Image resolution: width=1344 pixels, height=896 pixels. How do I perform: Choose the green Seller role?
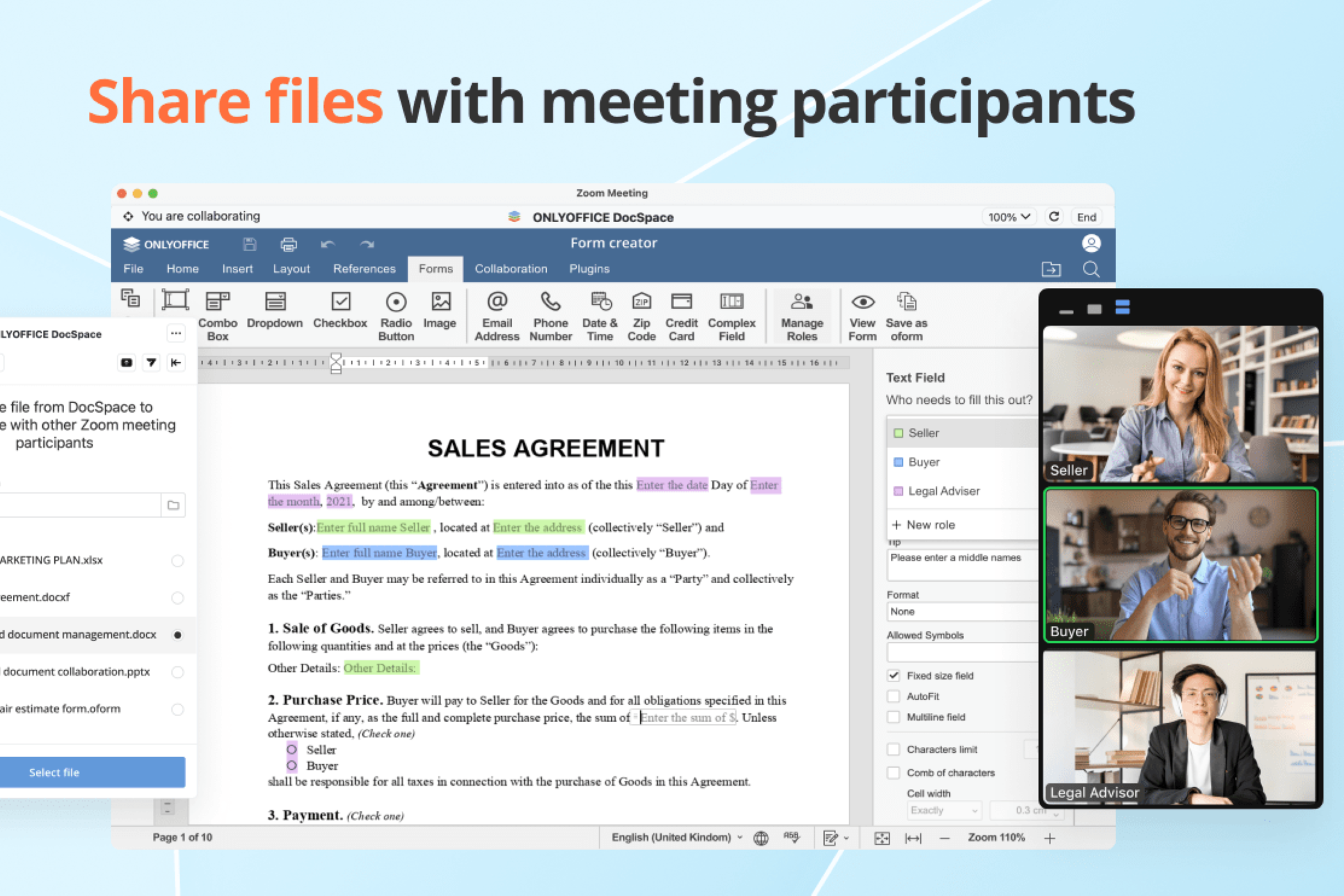(962, 433)
